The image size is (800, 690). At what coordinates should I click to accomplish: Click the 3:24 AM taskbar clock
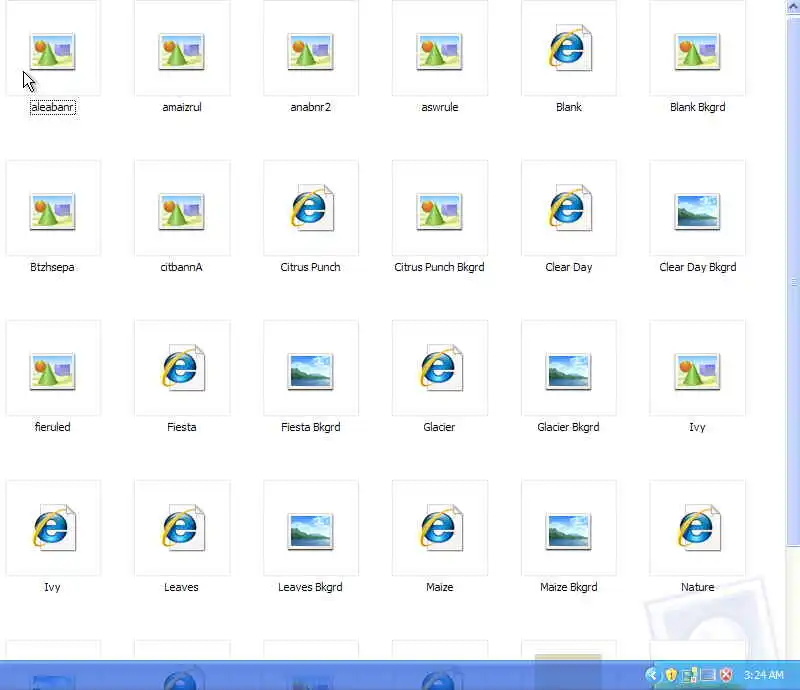coord(763,675)
